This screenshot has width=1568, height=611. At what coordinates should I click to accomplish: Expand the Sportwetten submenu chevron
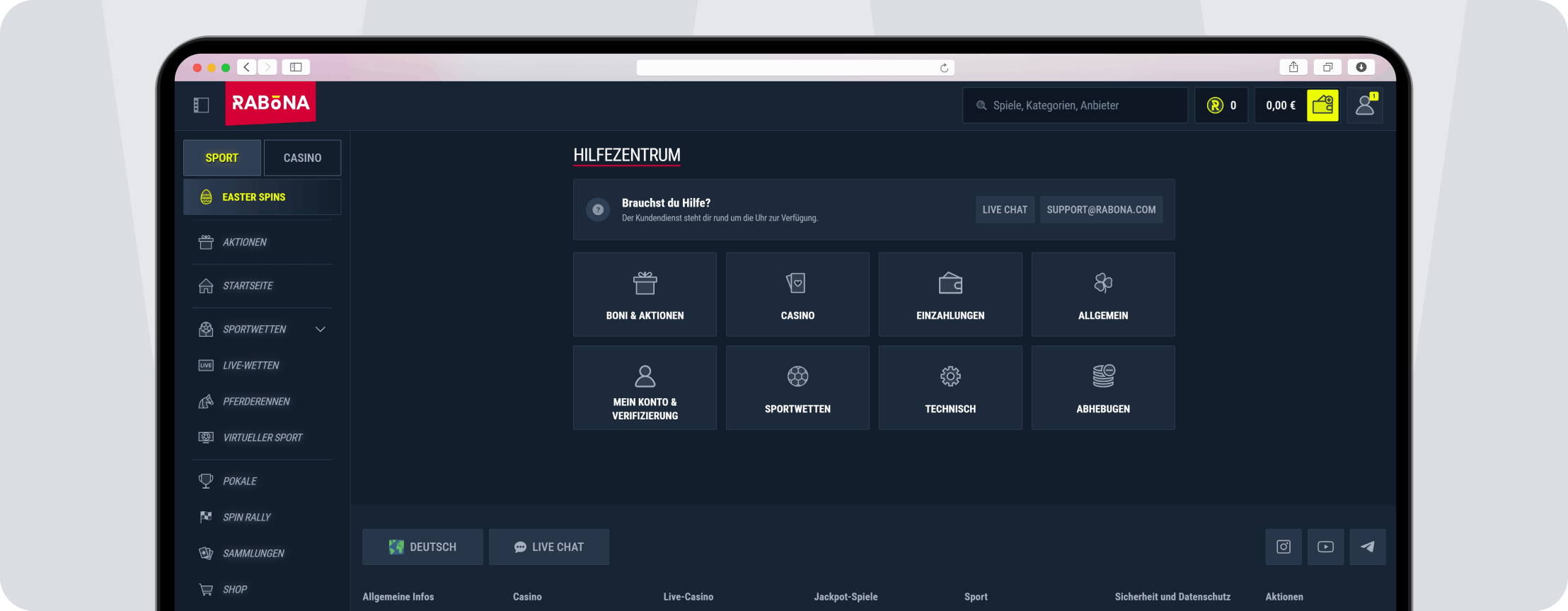click(x=321, y=329)
